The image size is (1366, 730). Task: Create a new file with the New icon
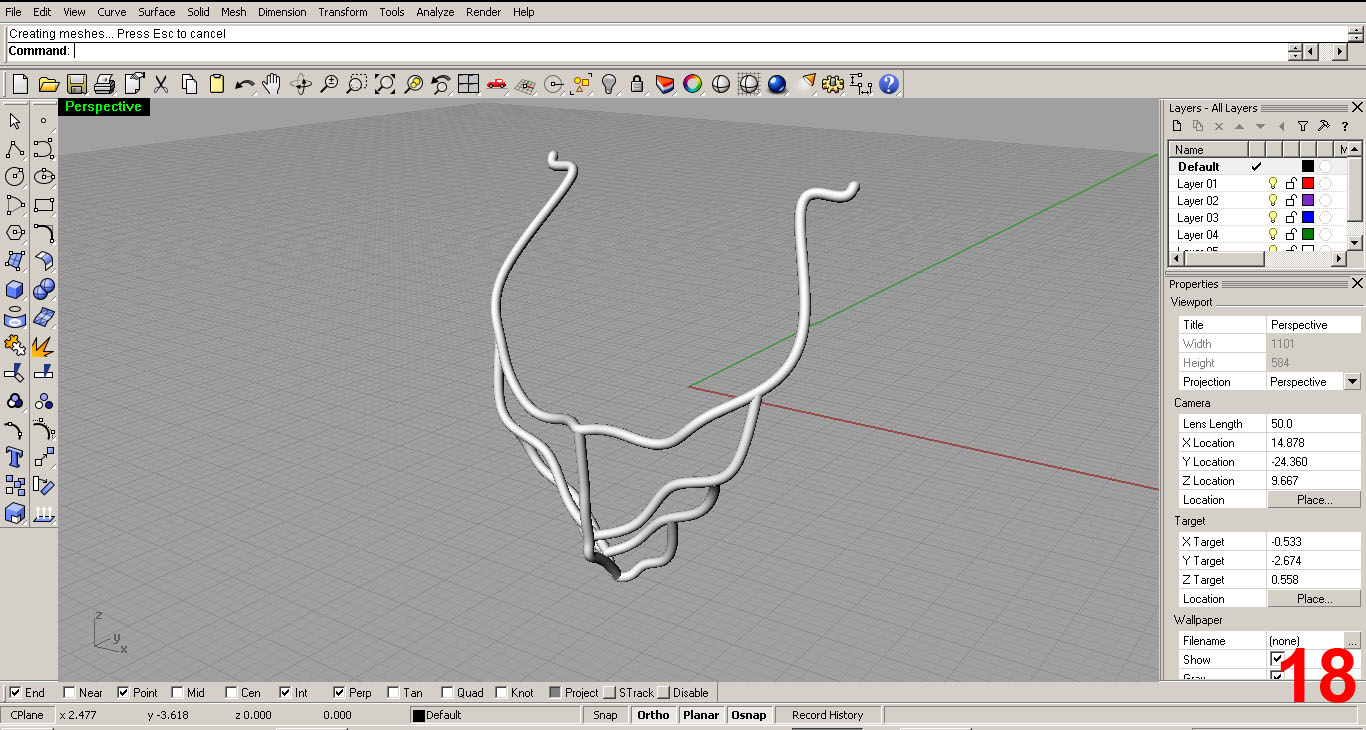(20, 84)
